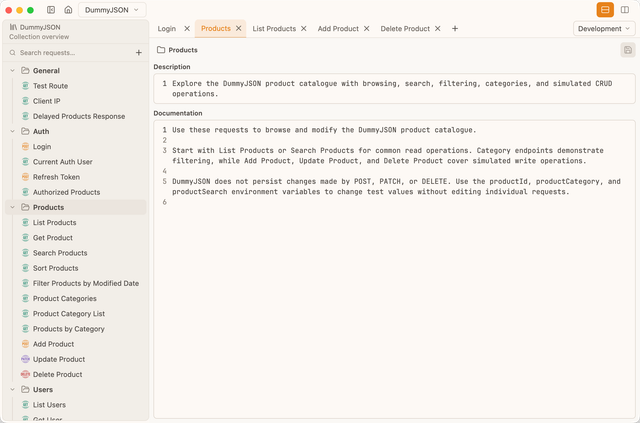Click DELETE icon beside Delete Product
This screenshot has width=640, height=423.
(25, 374)
